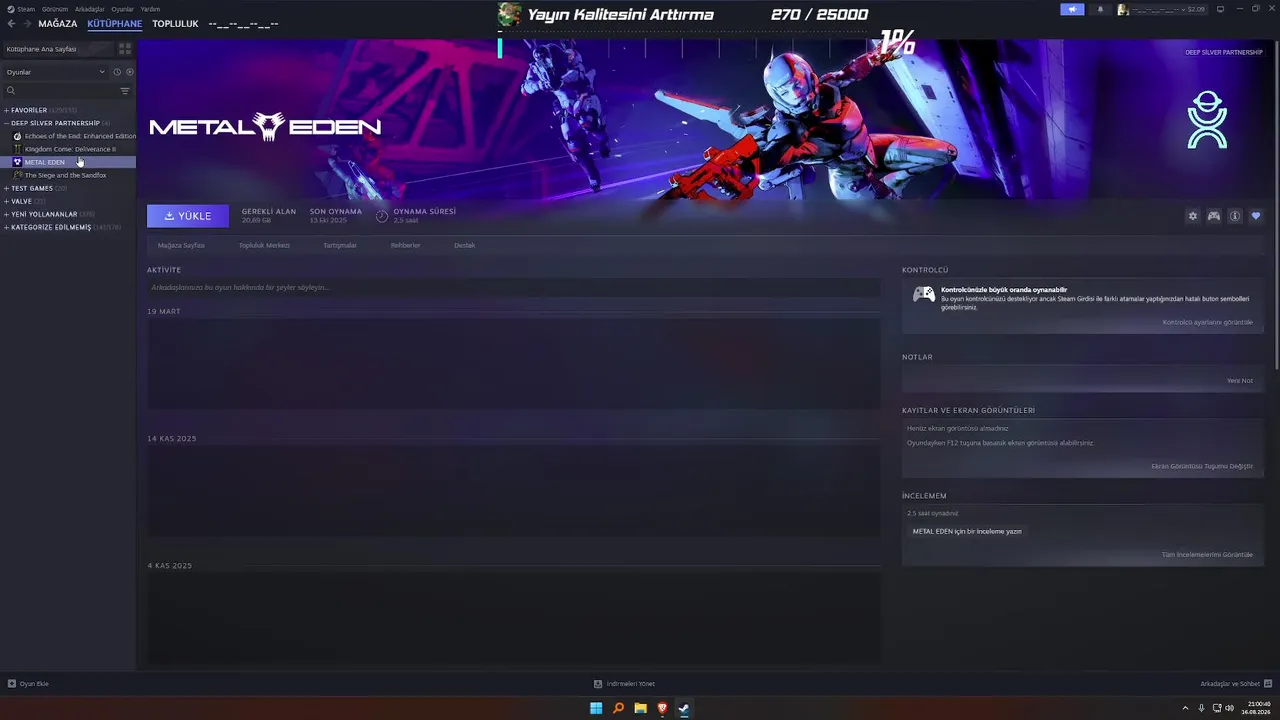Open the Görünüm menu
Screen dimensions: 1280x720
pyautogui.click(x=54, y=9)
